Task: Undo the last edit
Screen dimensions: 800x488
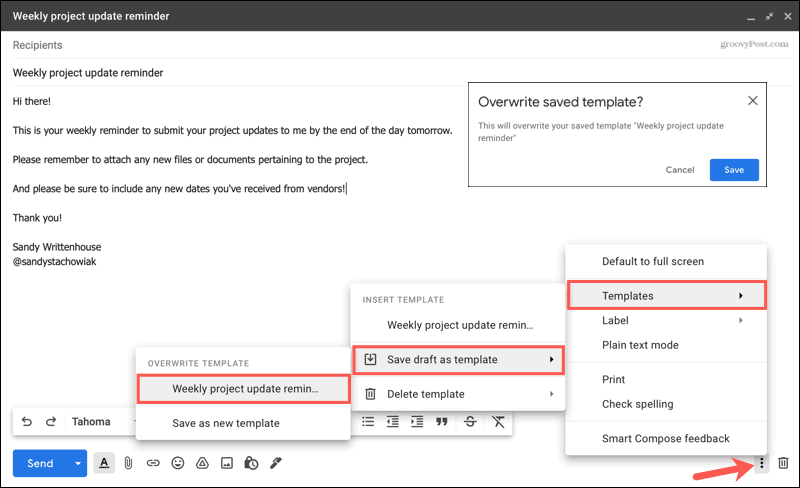Action: (27, 422)
